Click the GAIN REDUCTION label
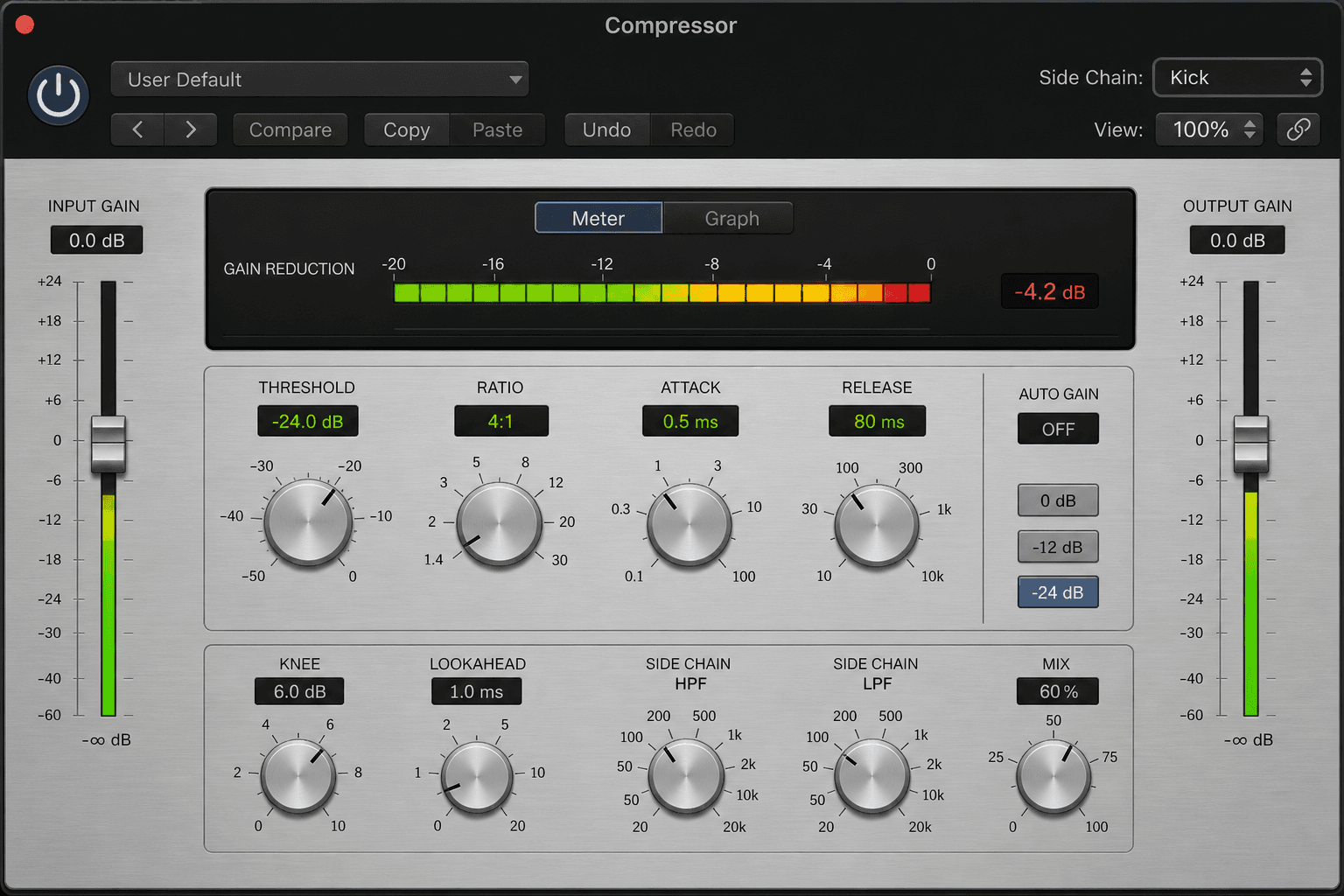 point(289,269)
